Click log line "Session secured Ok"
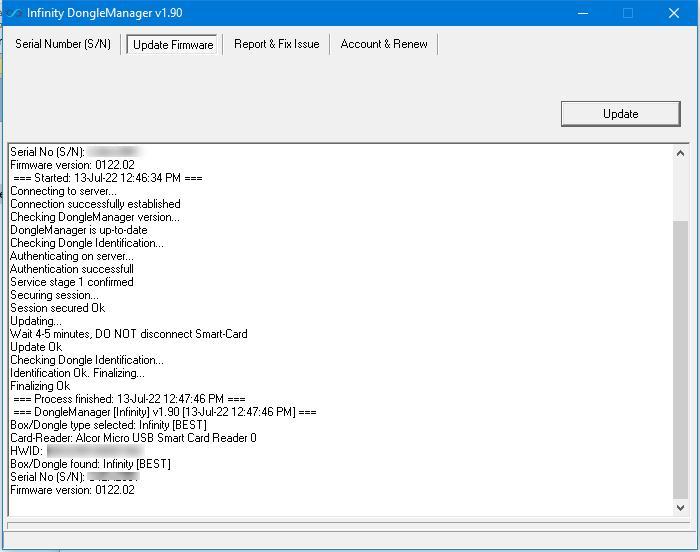Image resolution: width=700 pixels, height=552 pixels. [x=58, y=308]
